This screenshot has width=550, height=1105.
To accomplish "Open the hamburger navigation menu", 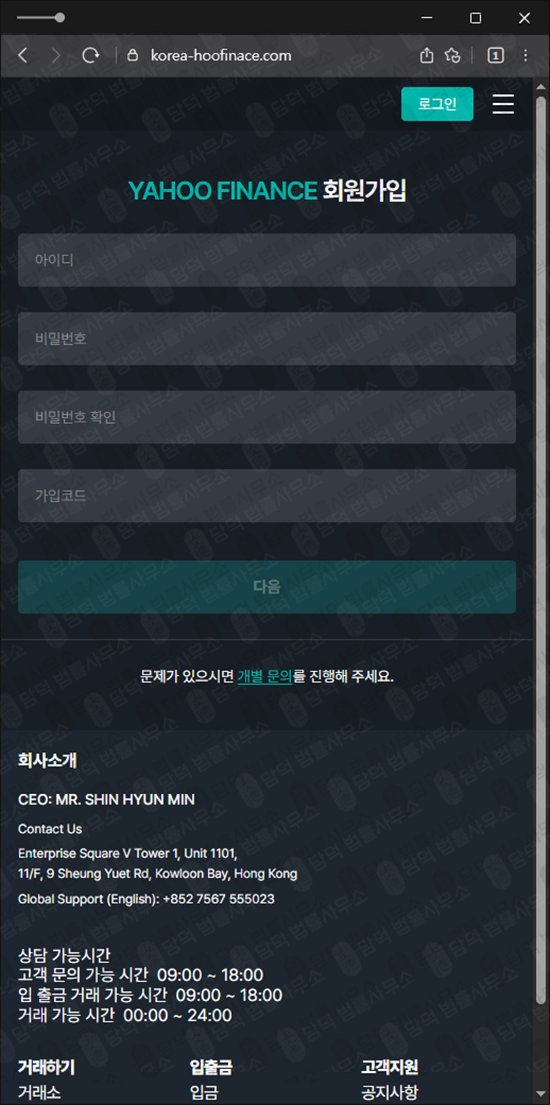I will [x=503, y=104].
